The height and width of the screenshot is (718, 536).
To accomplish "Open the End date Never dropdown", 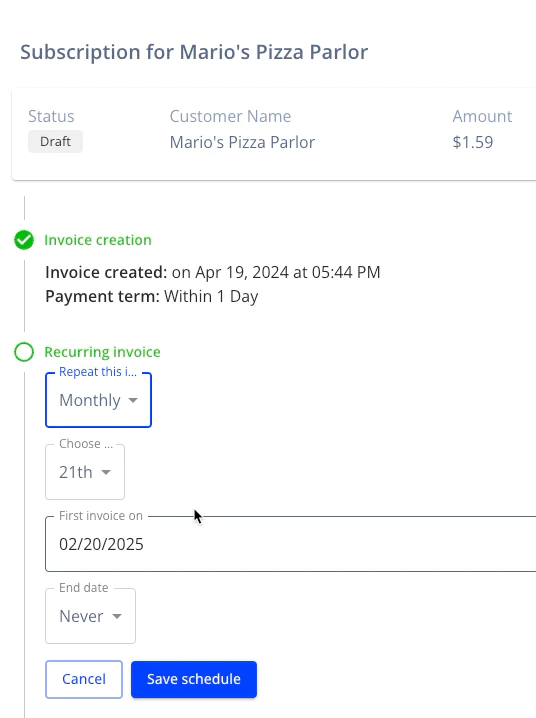I will 90,616.
